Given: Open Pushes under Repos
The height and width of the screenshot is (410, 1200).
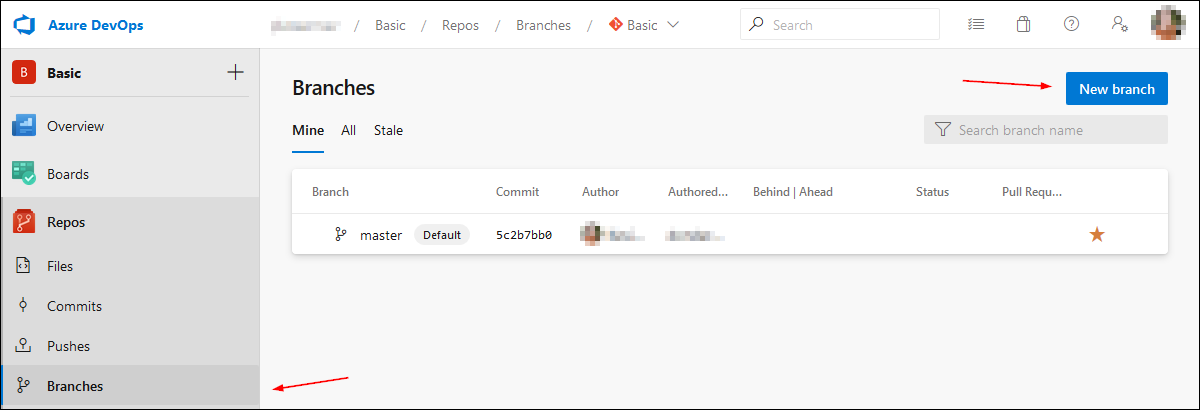Looking at the screenshot, I should [x=130, y=346].
